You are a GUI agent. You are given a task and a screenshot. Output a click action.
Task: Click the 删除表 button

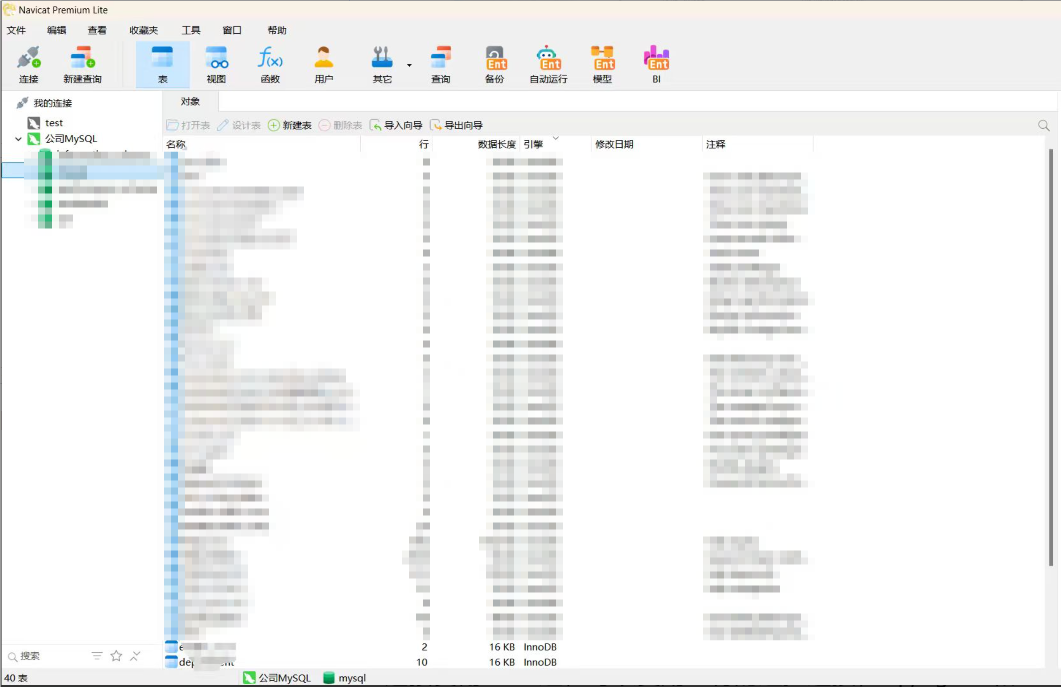click(x=340, y=125)
